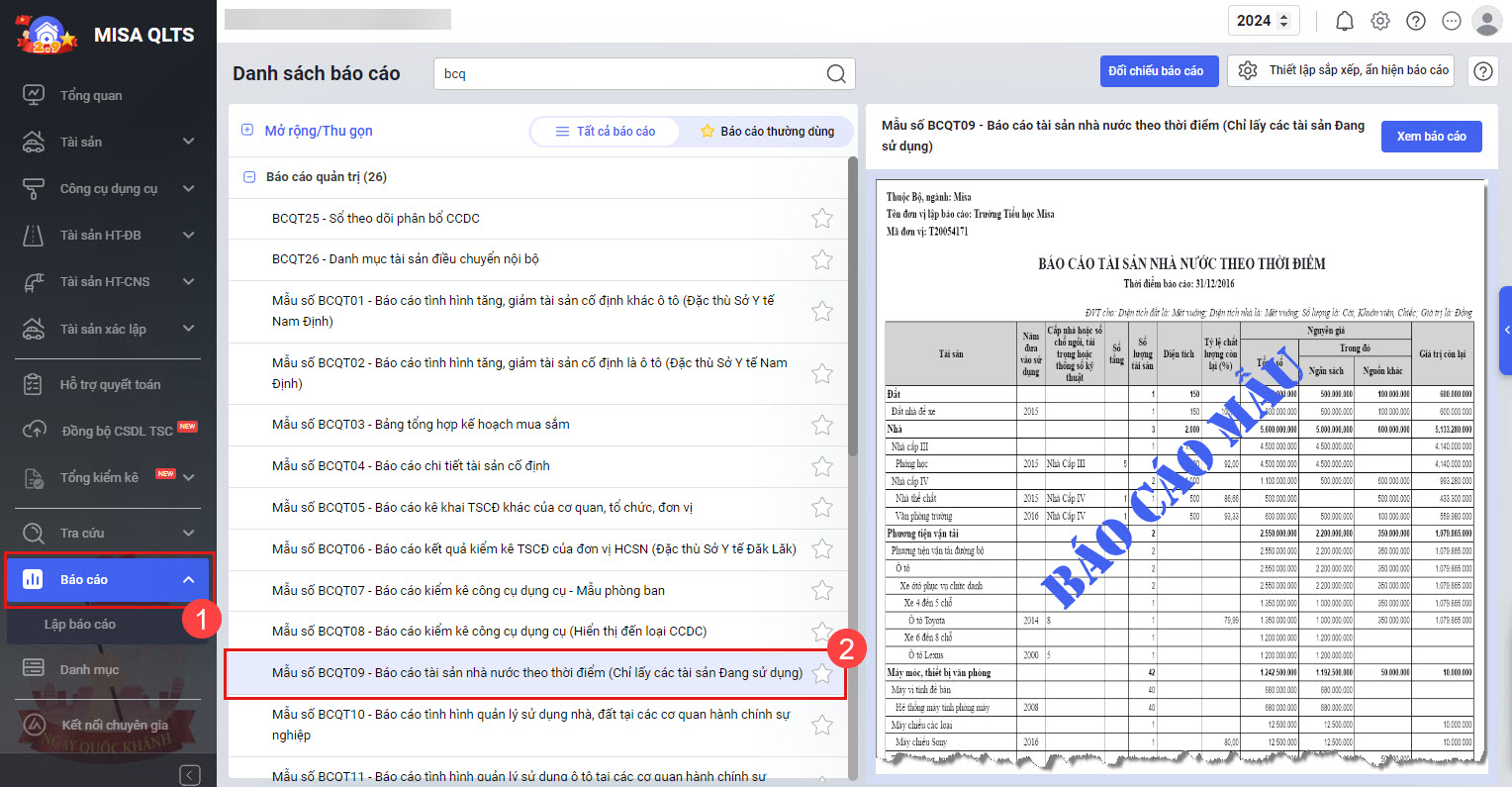
Task: Click the user avatar icon
Action: point(1486,21)
